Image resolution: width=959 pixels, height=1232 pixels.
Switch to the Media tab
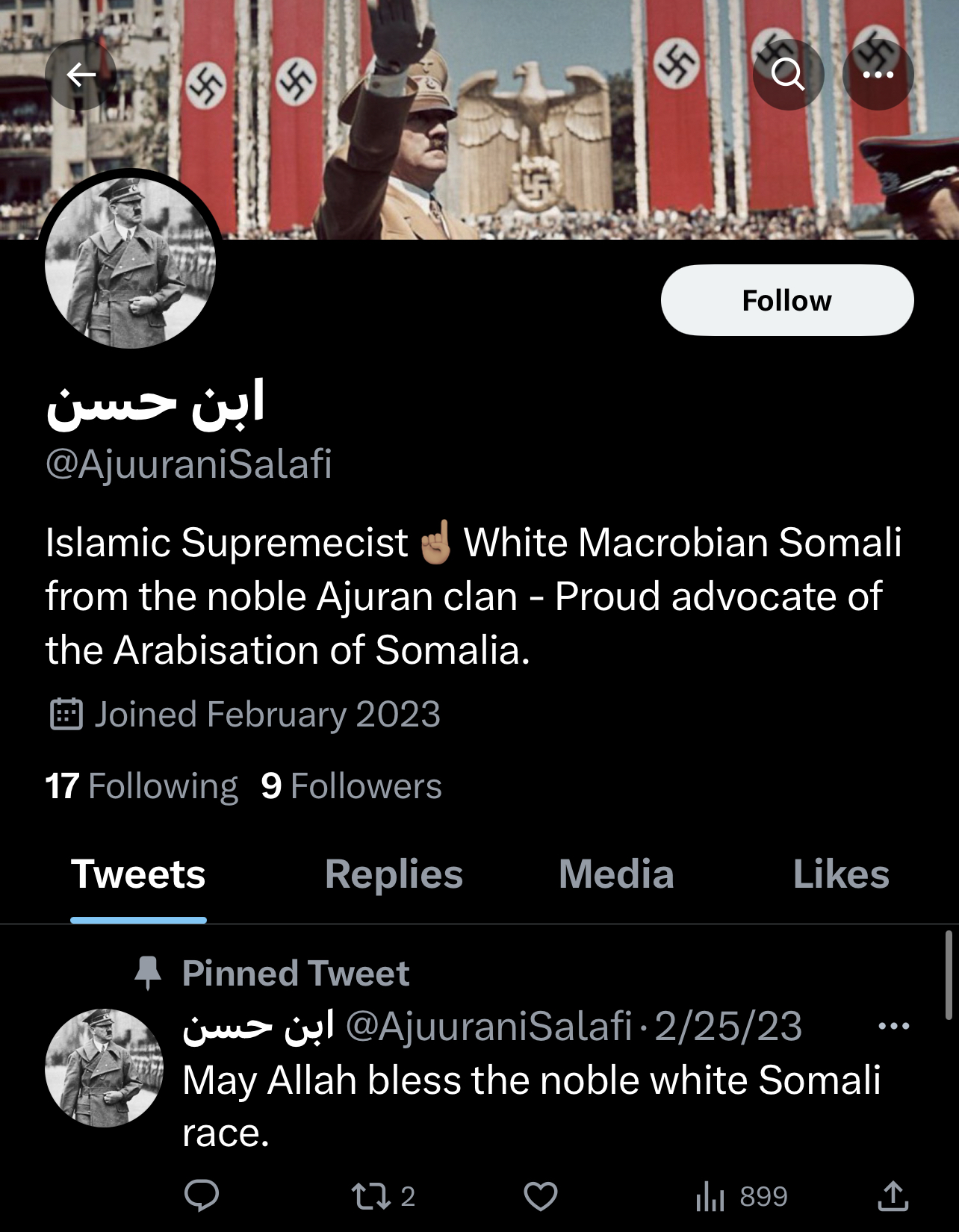[616, 874]
